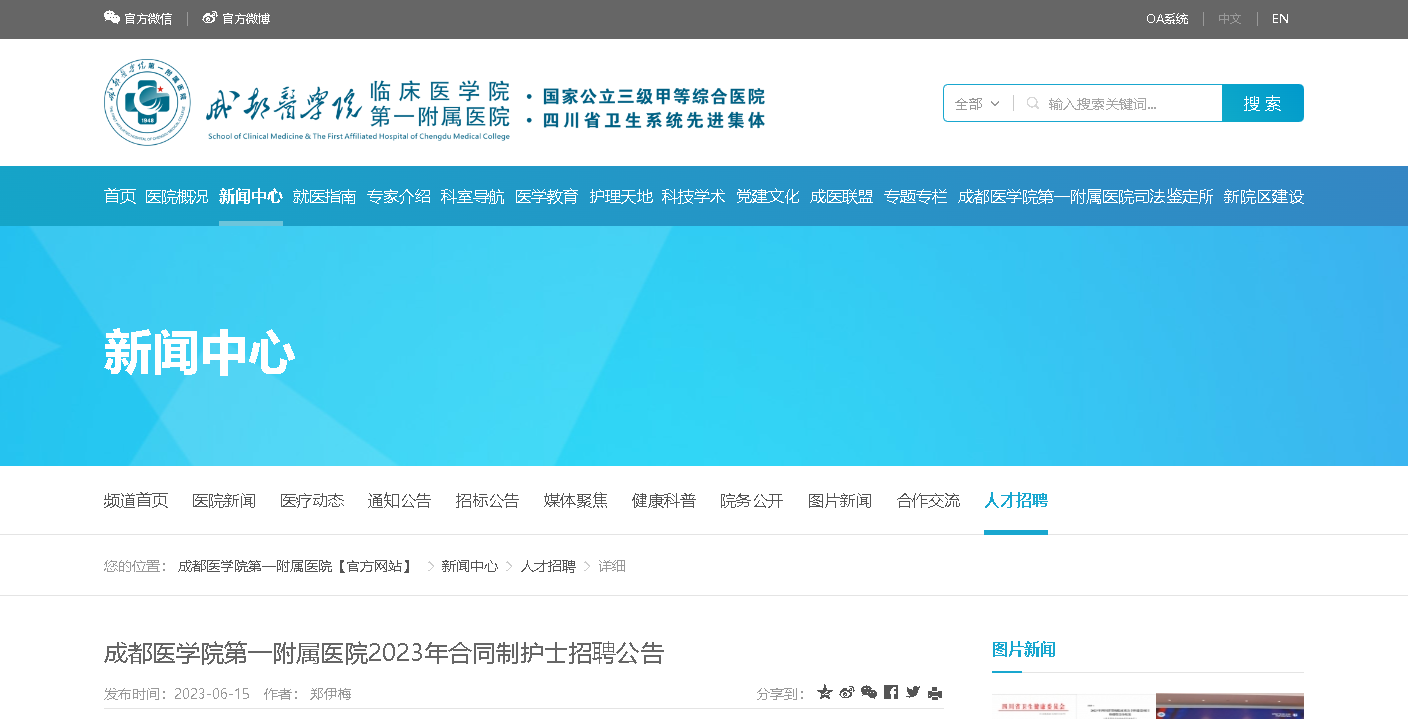Share article via WeChat icon
Screen dimensions: 1408x719
point(869,692)
